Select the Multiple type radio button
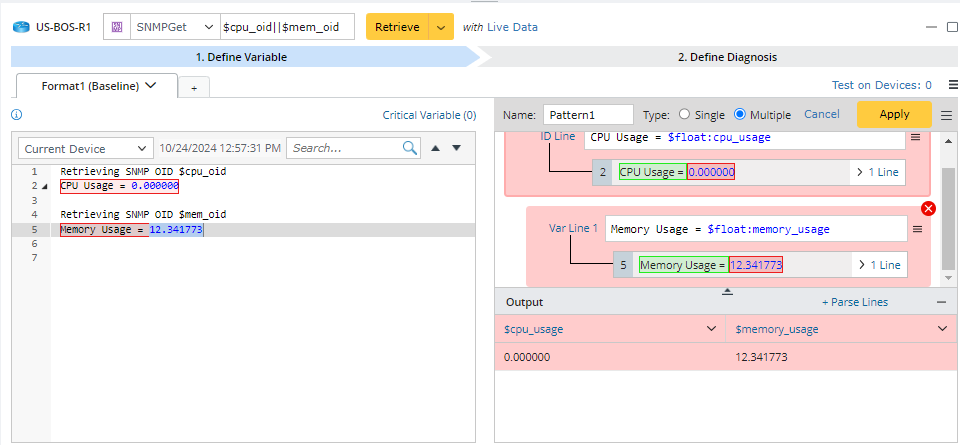Image resolution: width=960 pixels, height=445 pixels. tap(740, 115)
